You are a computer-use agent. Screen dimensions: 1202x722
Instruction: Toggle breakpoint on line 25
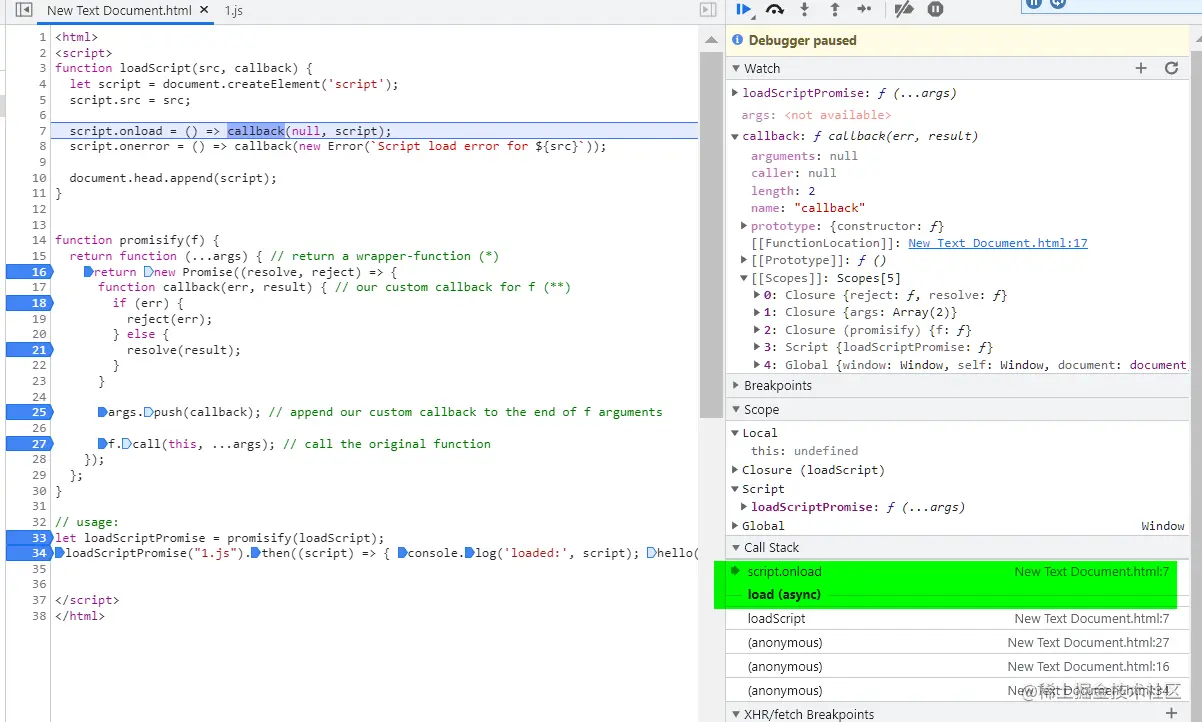click(28, 412)
